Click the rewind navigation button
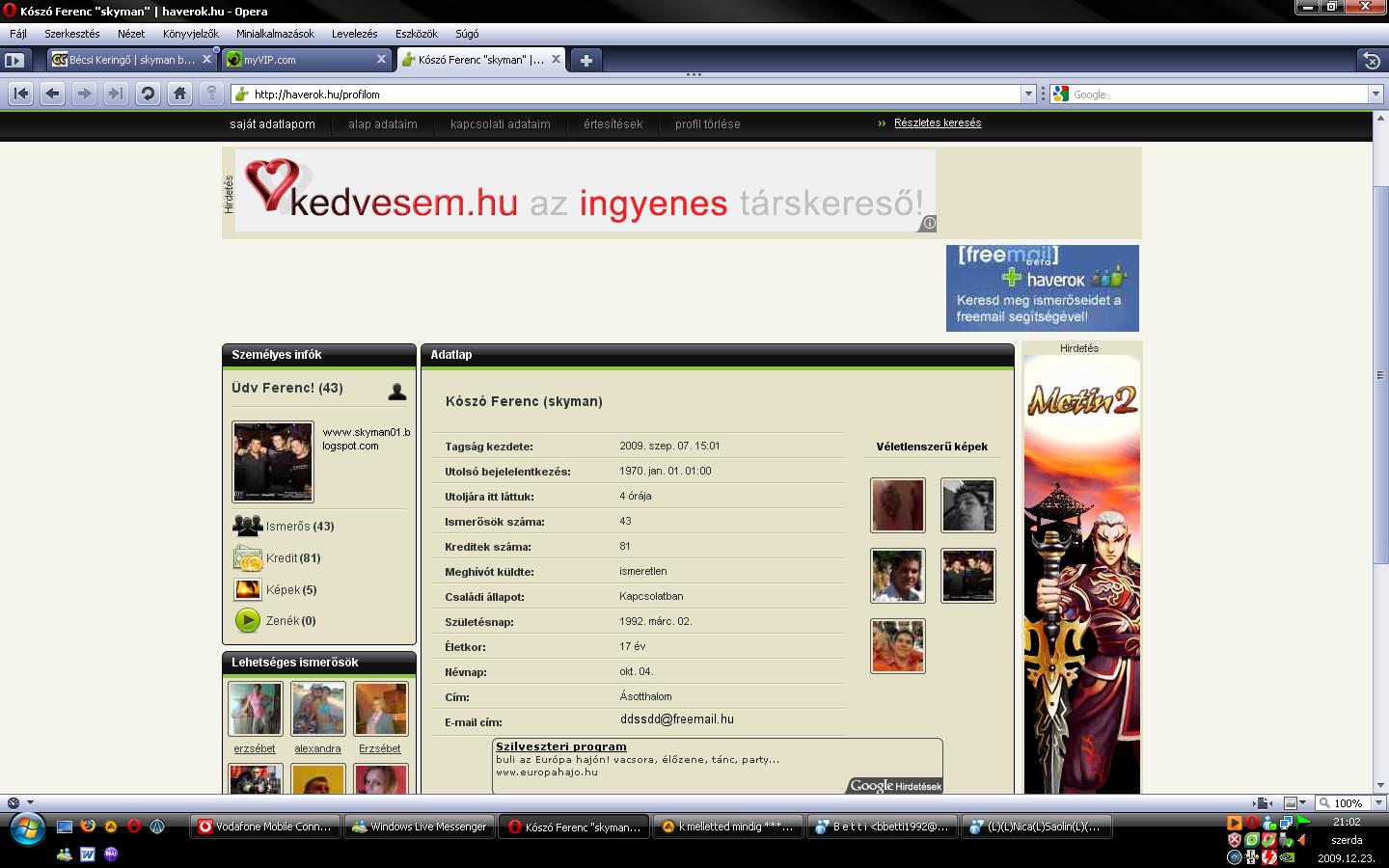 click(21, 94)
